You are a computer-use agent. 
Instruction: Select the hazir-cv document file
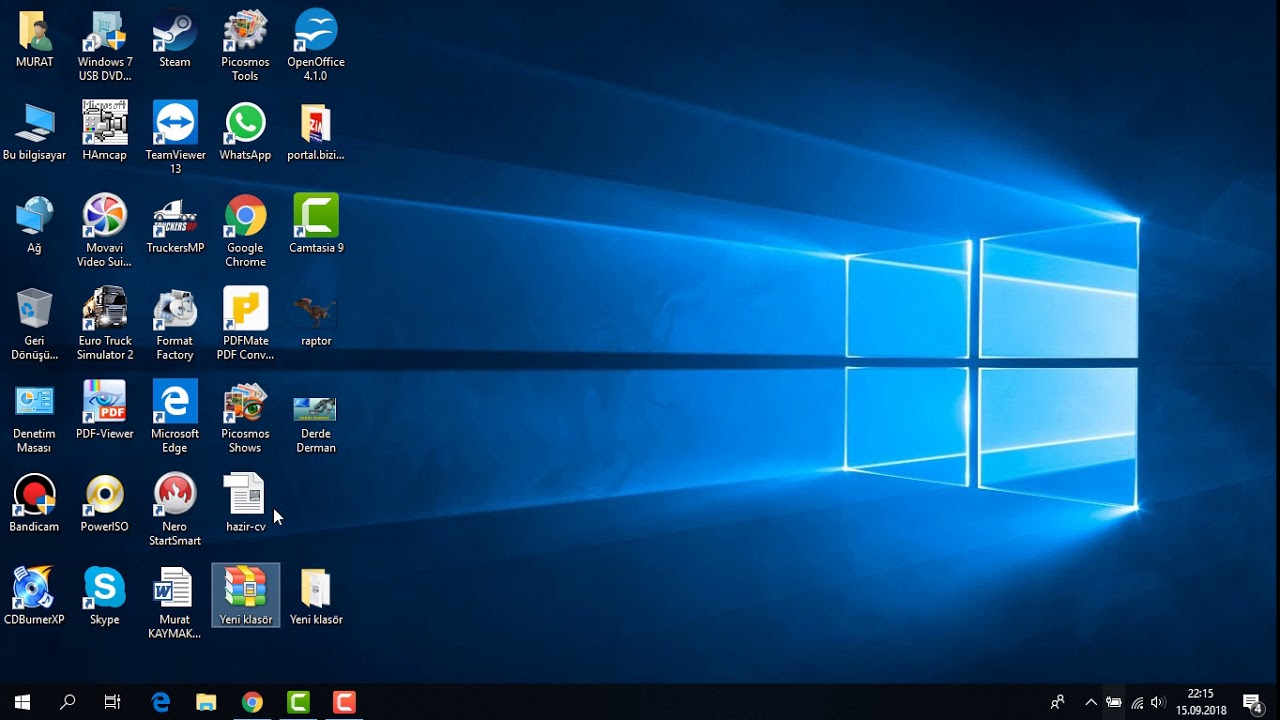pos(245,504)
